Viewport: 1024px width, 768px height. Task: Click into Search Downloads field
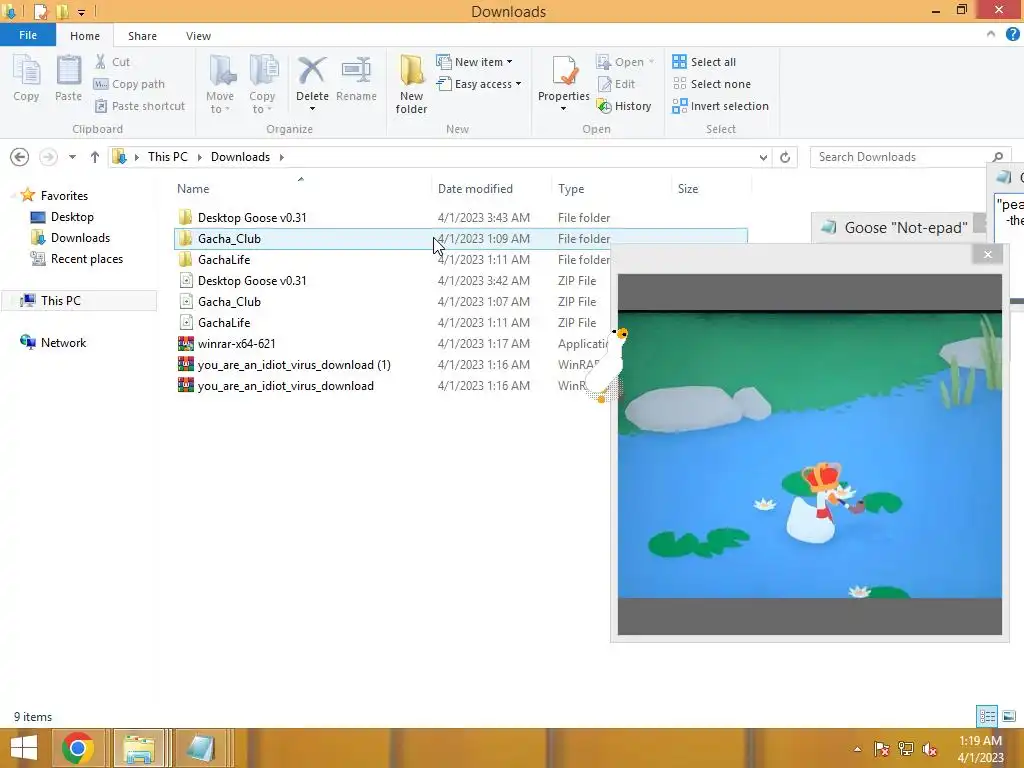901,157
